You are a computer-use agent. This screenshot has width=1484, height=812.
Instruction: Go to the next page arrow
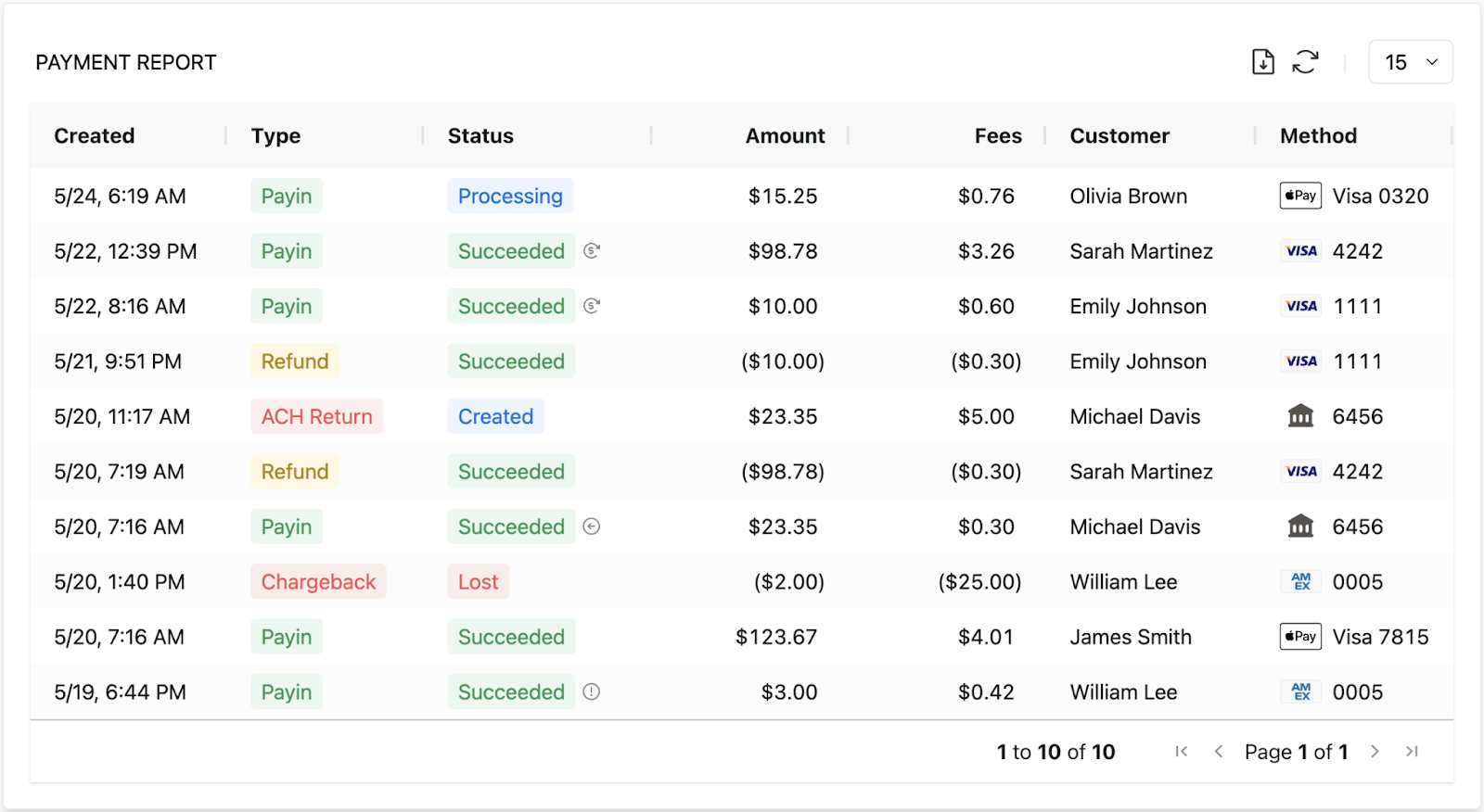[x=1375, y=752]
